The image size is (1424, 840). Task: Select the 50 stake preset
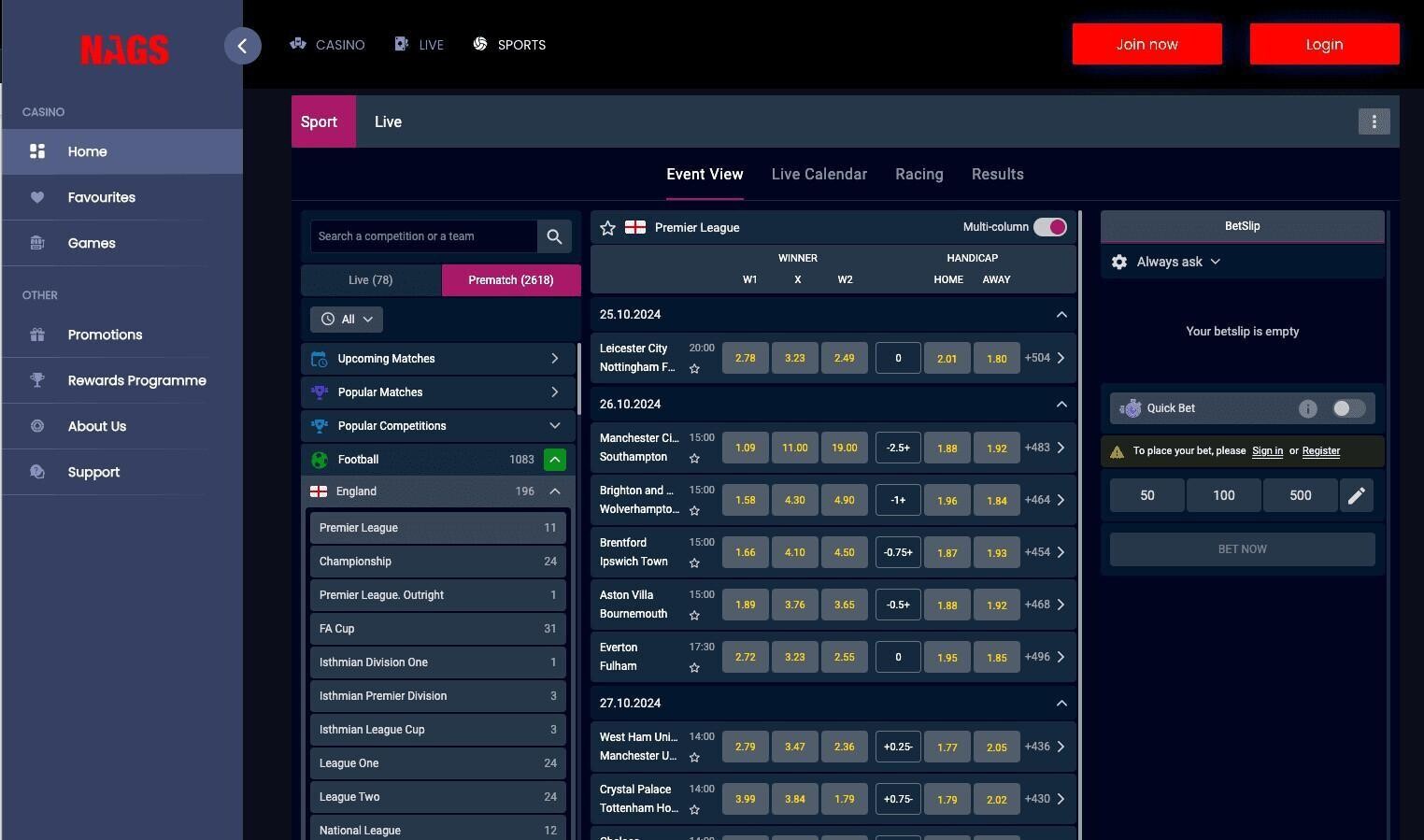coord(1147,495)
